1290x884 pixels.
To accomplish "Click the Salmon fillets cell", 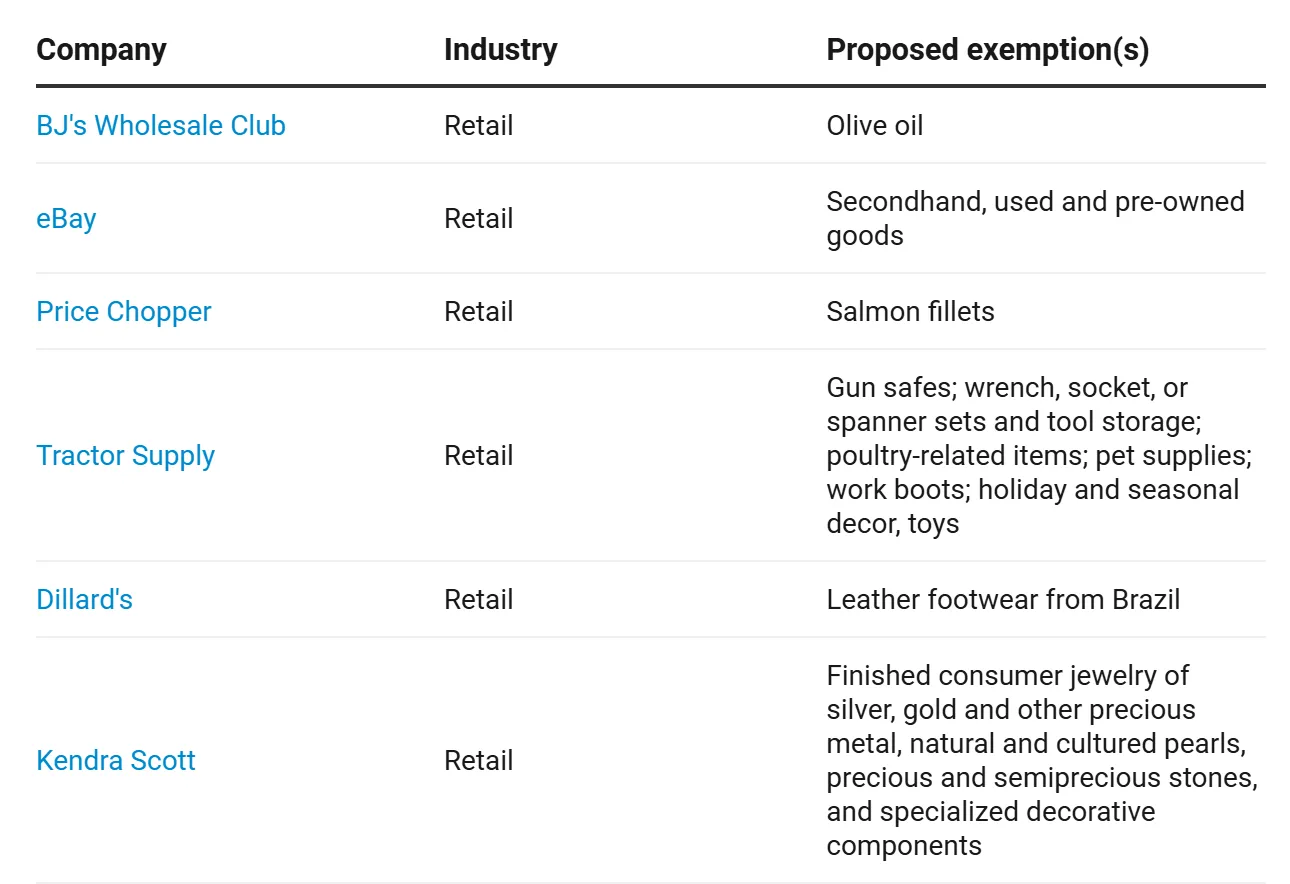I will click(x=910, y=312).
